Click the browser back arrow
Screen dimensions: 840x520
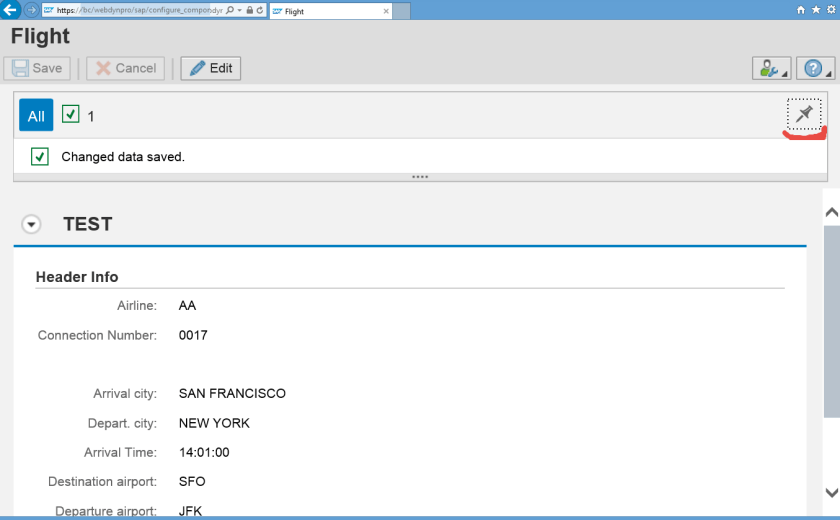click(10, 10)
